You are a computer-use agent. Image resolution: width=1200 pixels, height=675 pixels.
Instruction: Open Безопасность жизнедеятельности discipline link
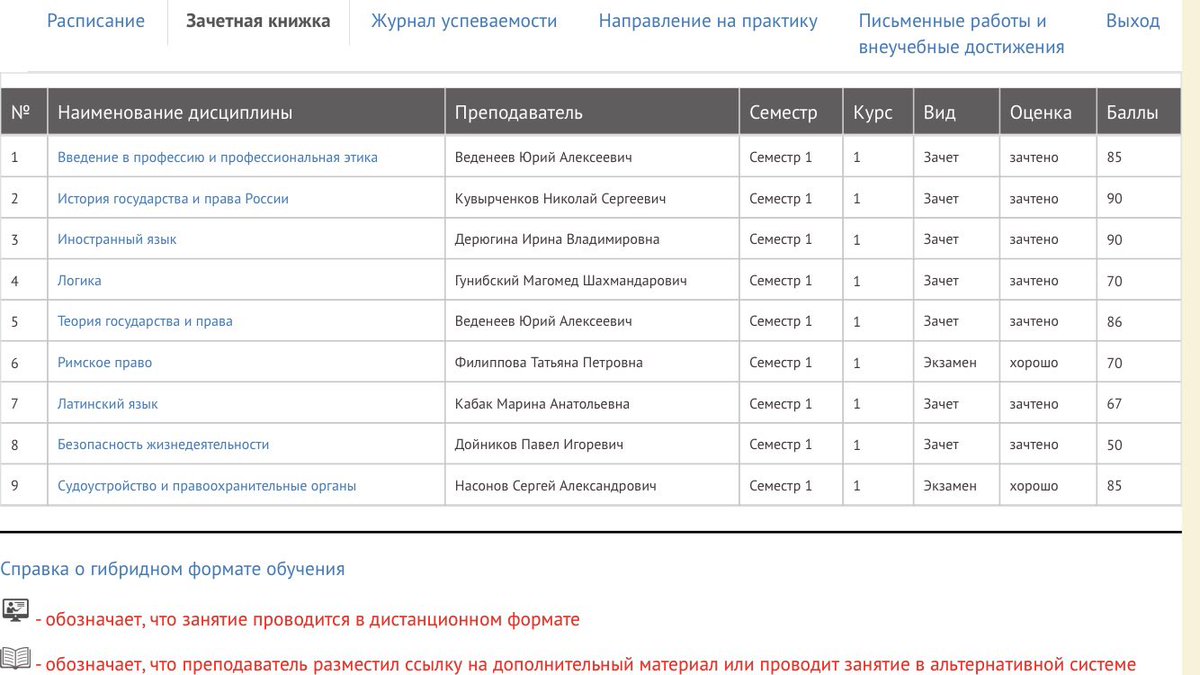coord(163,444)
